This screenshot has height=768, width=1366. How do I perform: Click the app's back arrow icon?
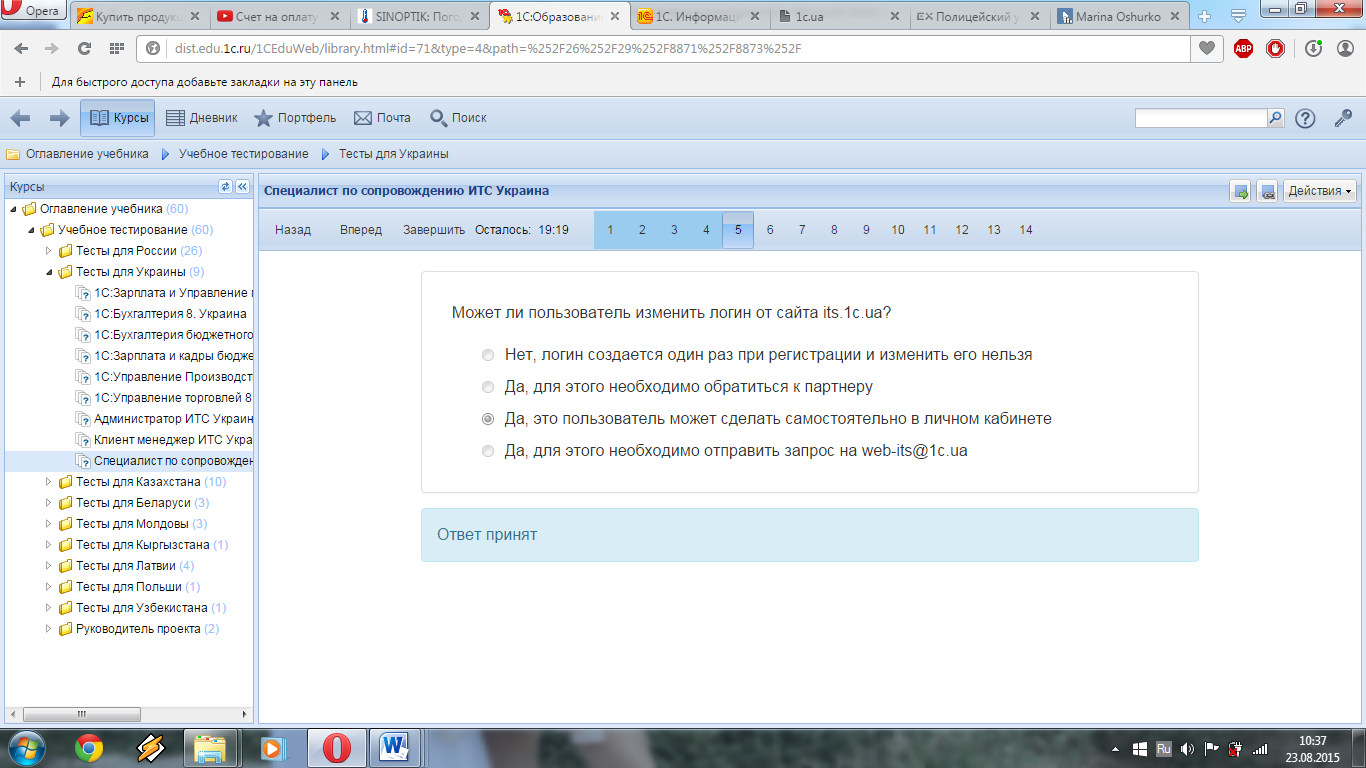point(20,118)
